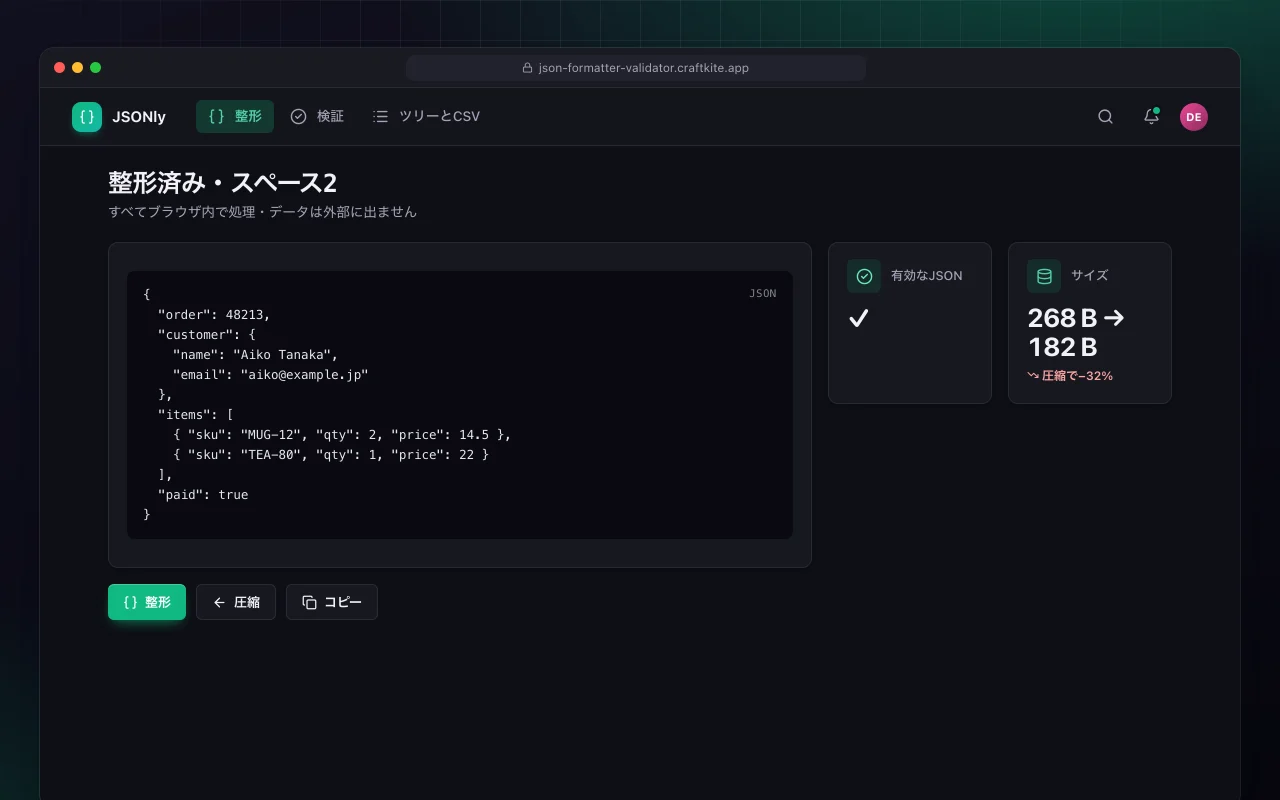Click the 圧縮で−32% indicator
This screenshot has height=800, width=1280.
click(1070, 376)
